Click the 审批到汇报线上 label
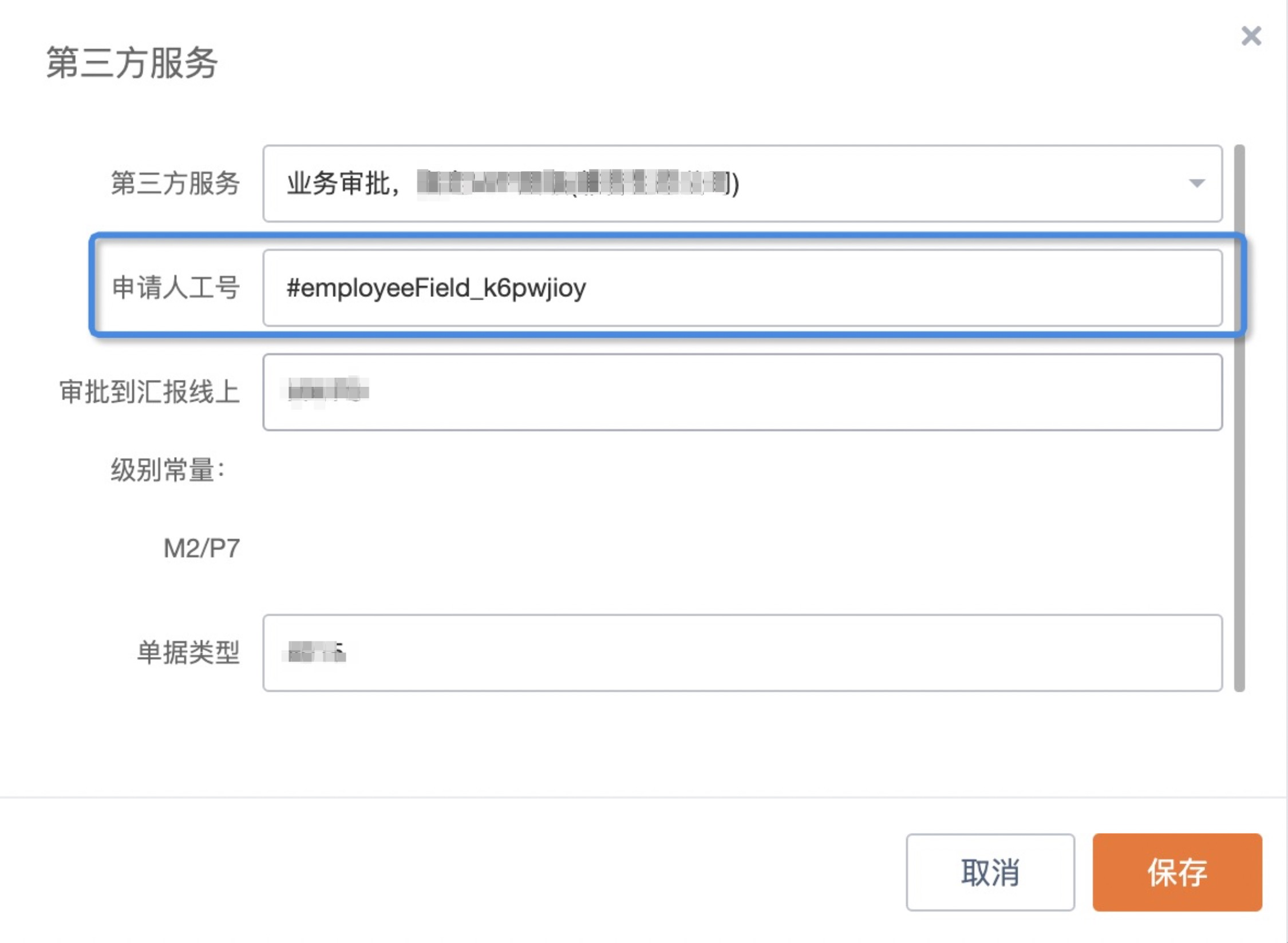 point(149,393)
